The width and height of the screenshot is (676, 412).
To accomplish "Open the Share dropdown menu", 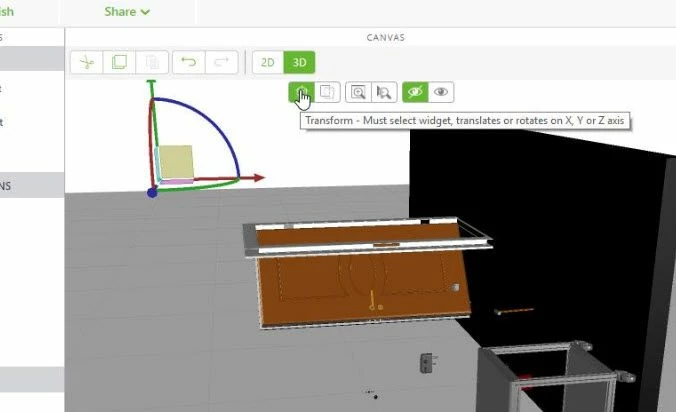I will tap(127, 12).
